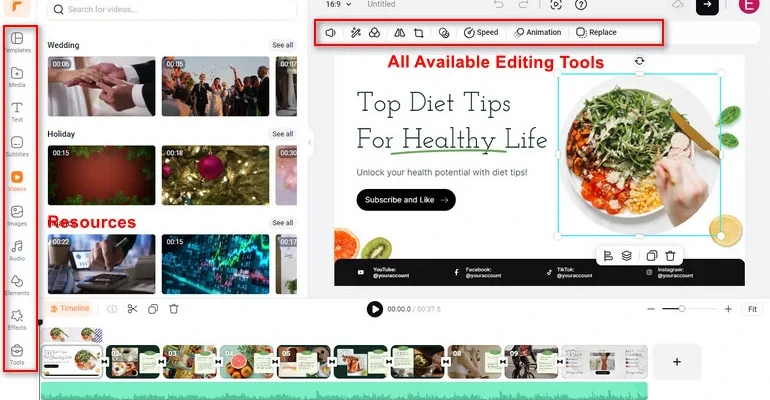This screenshot has width=770, height=400.
Task: Select 'Unlock your health potential' subtitle text
Action: [x=442, y=172]
